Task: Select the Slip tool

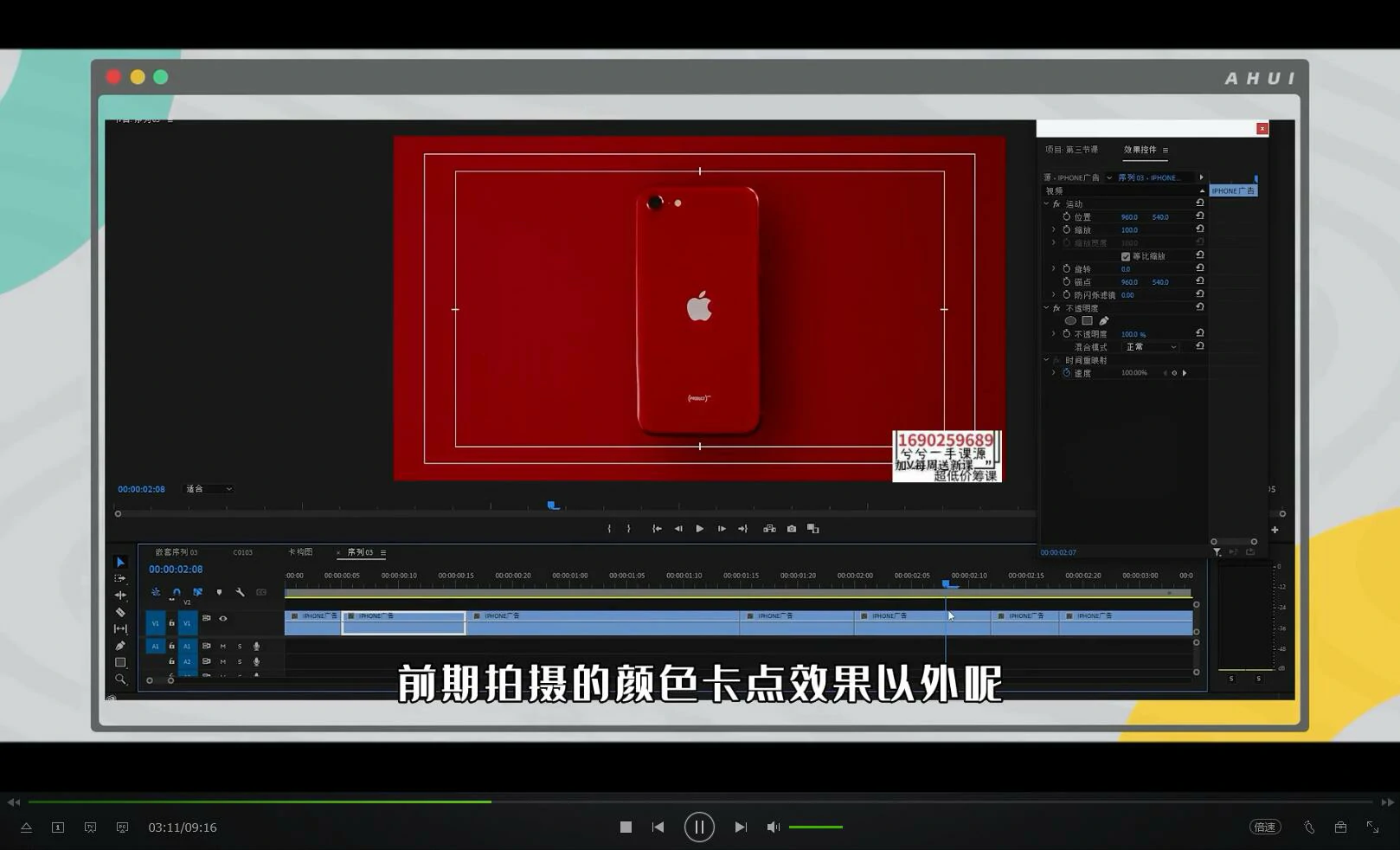Action: [120, 628]
